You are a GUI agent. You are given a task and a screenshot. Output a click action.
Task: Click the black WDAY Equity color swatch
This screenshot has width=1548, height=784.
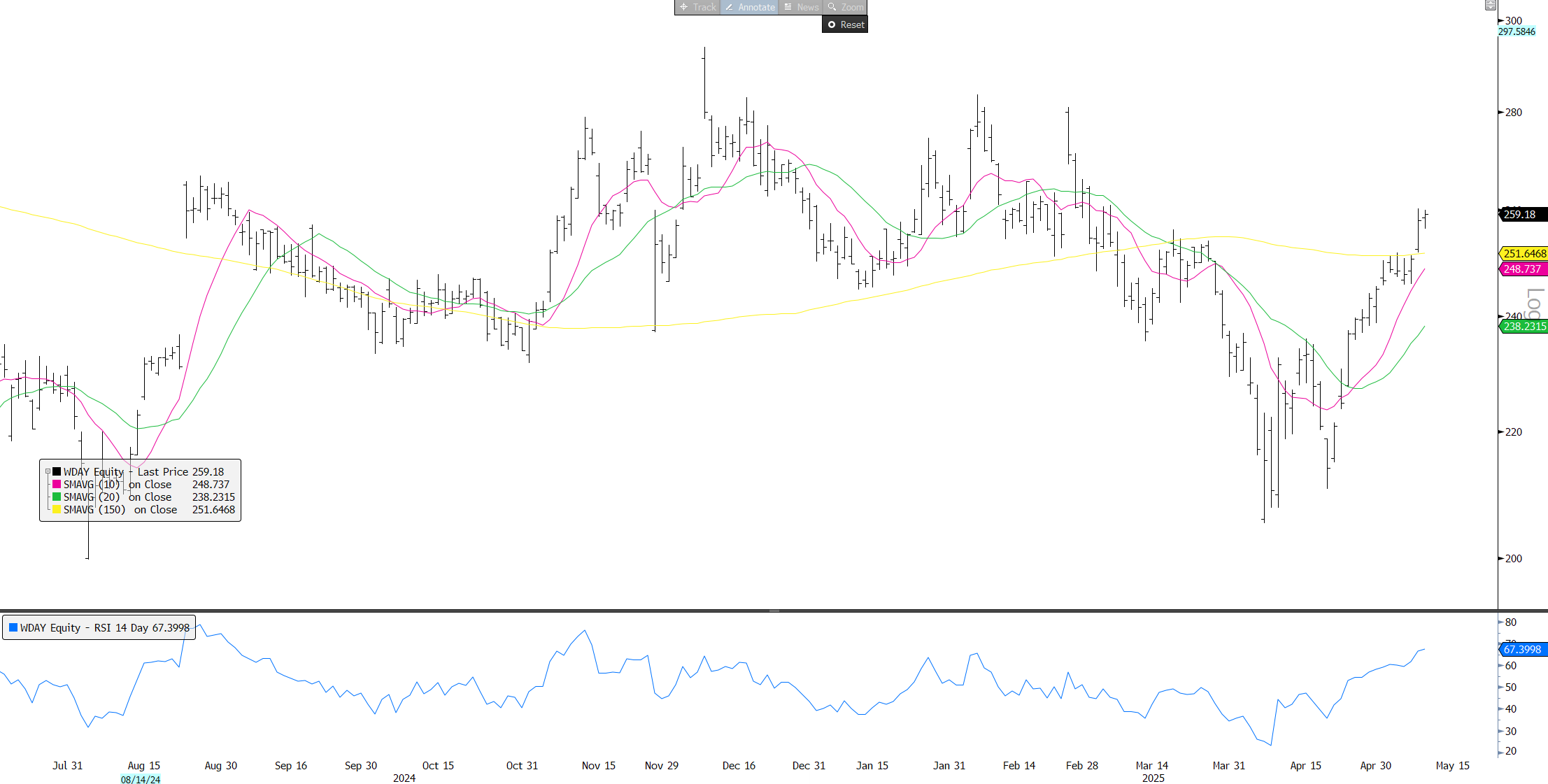tap(57, 471)
